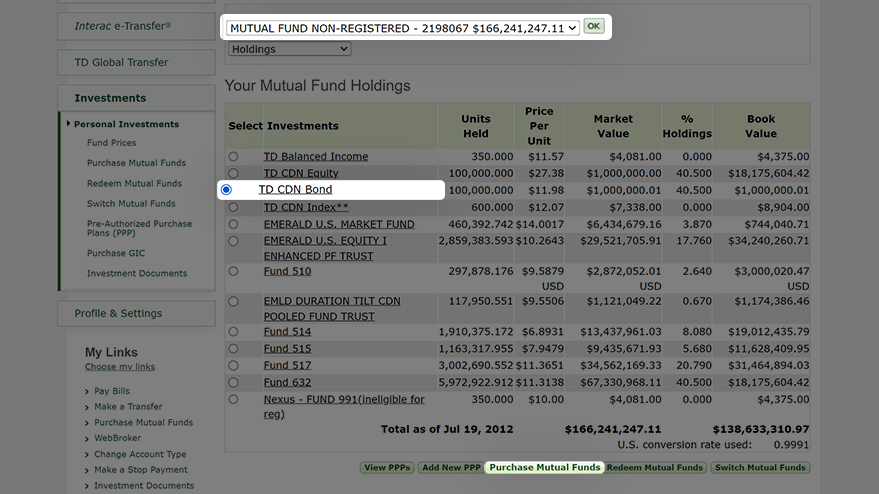Click the OK button beside account selector

click(594, 26)
